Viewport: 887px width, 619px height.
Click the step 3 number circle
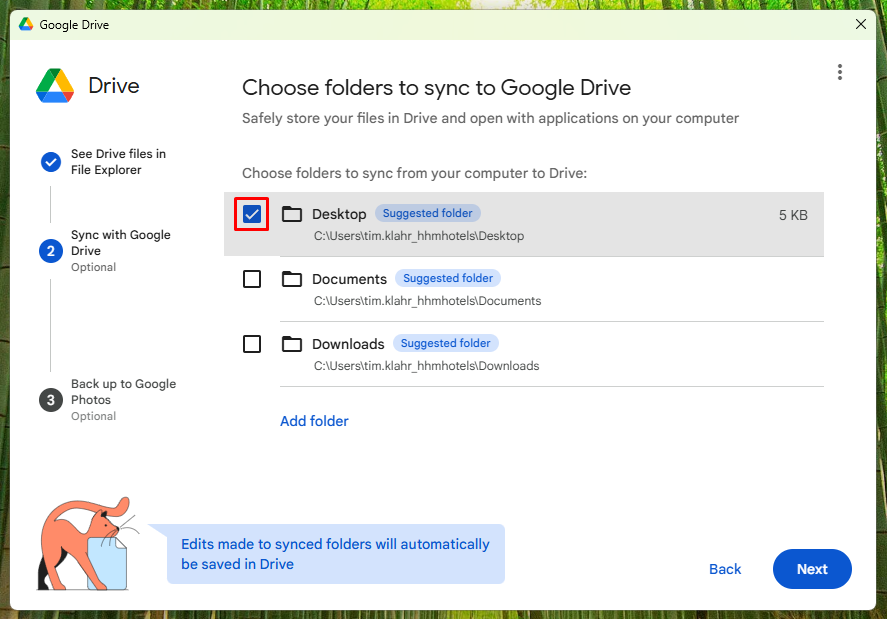pos(51,400)
